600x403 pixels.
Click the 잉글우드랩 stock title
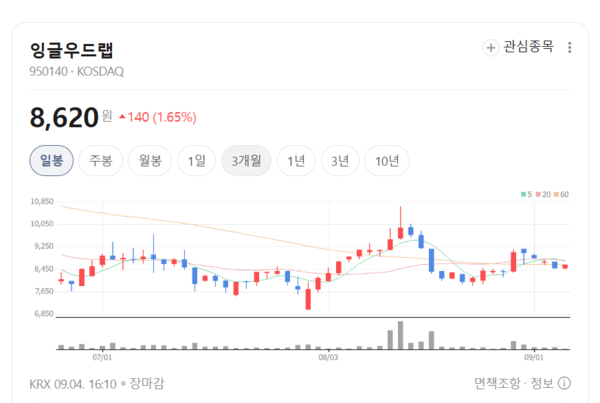point(72,50)
